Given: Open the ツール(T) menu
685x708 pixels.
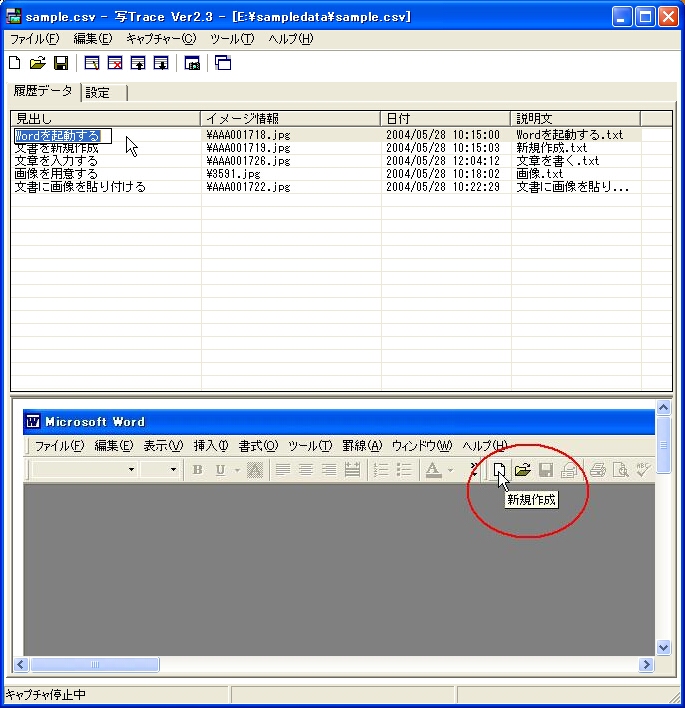Looking at the screenshot, I should (x=232, y=39).
